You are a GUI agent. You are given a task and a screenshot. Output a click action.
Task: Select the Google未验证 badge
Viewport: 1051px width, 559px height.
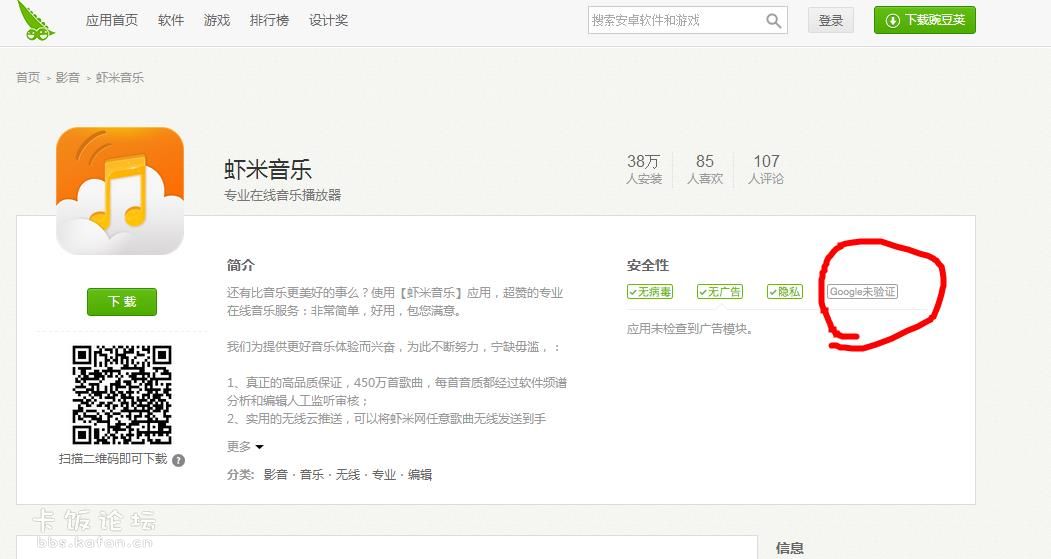coord(862,292)
